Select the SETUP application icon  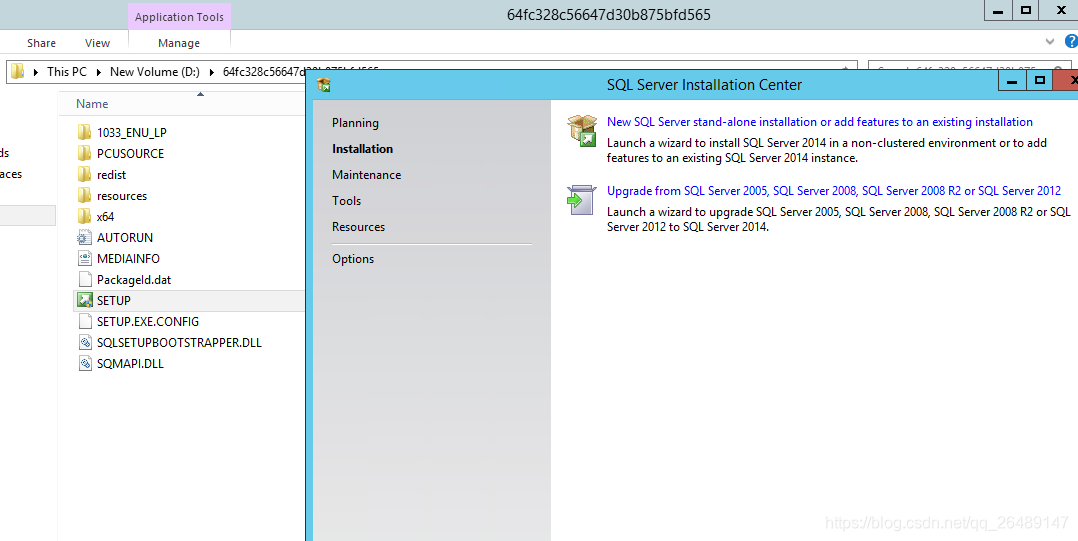(85, 300)
